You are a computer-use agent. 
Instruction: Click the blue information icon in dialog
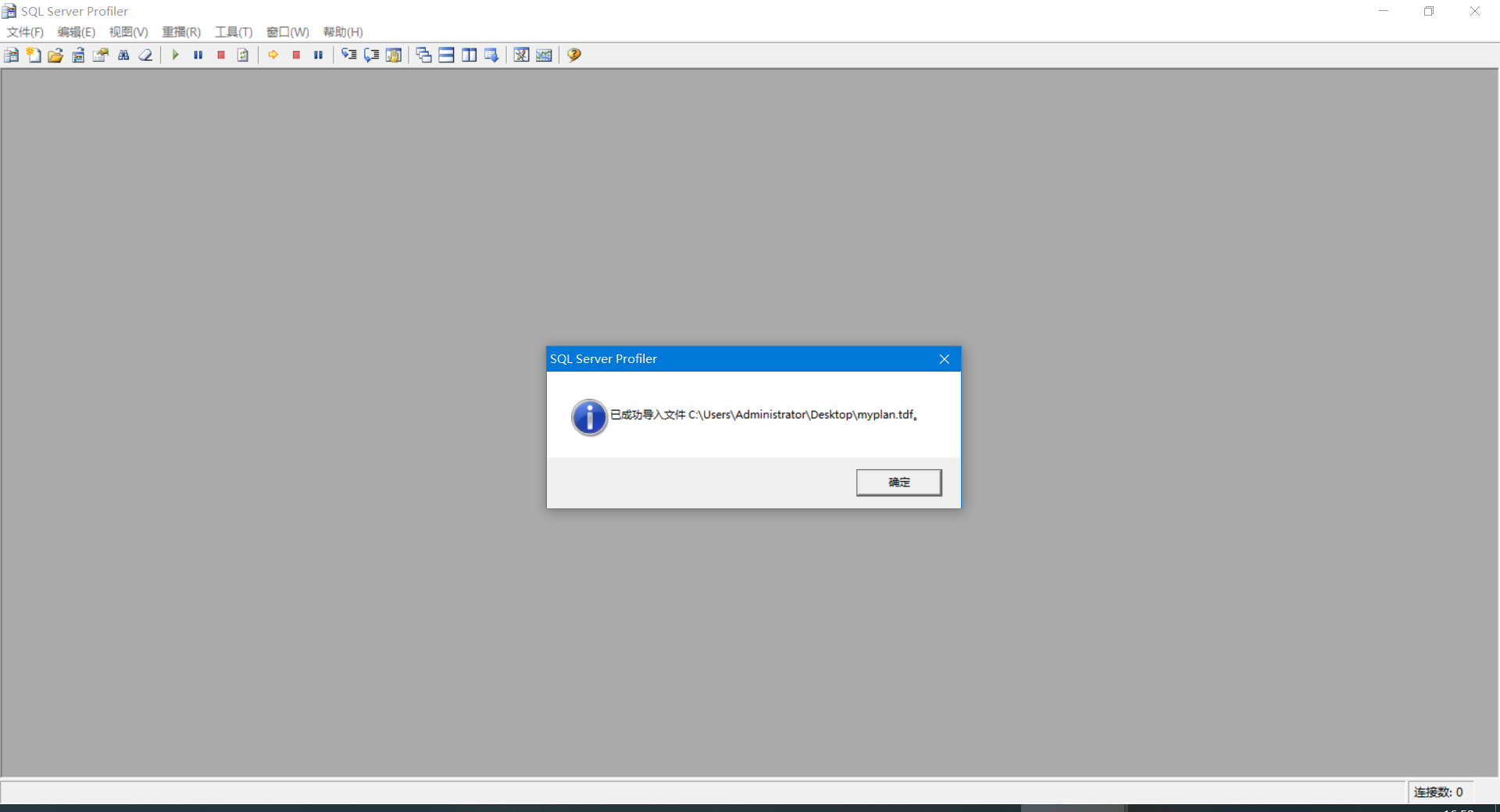pos(589,417)
